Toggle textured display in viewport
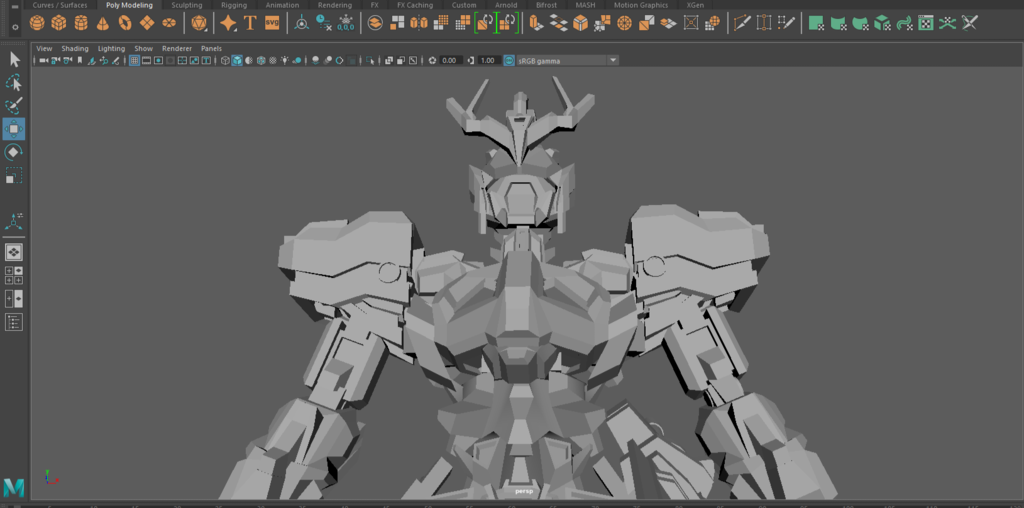The width and height of the screenshot is (1024, 508). 272,61
